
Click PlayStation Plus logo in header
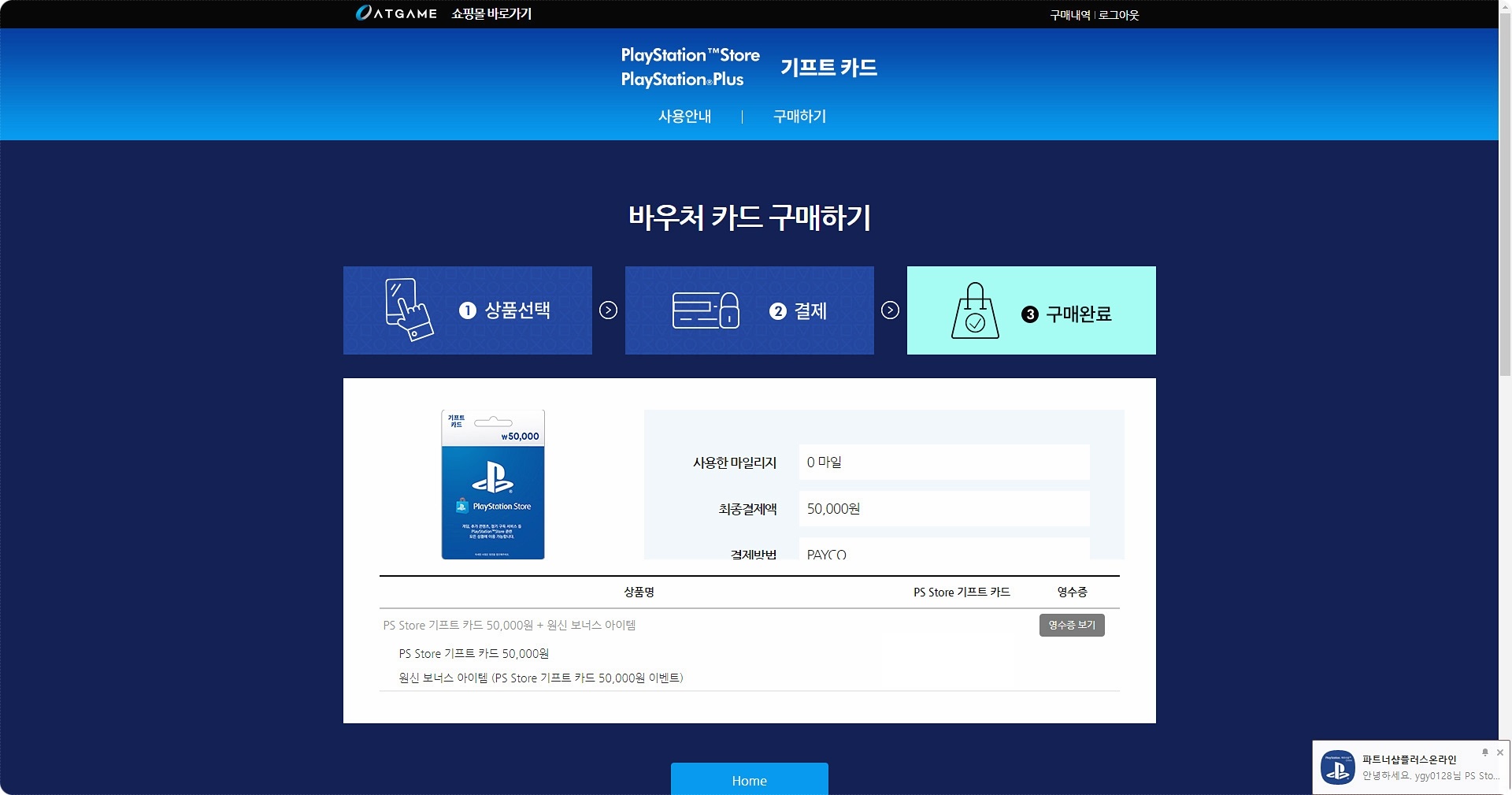(x=682, y=80)
